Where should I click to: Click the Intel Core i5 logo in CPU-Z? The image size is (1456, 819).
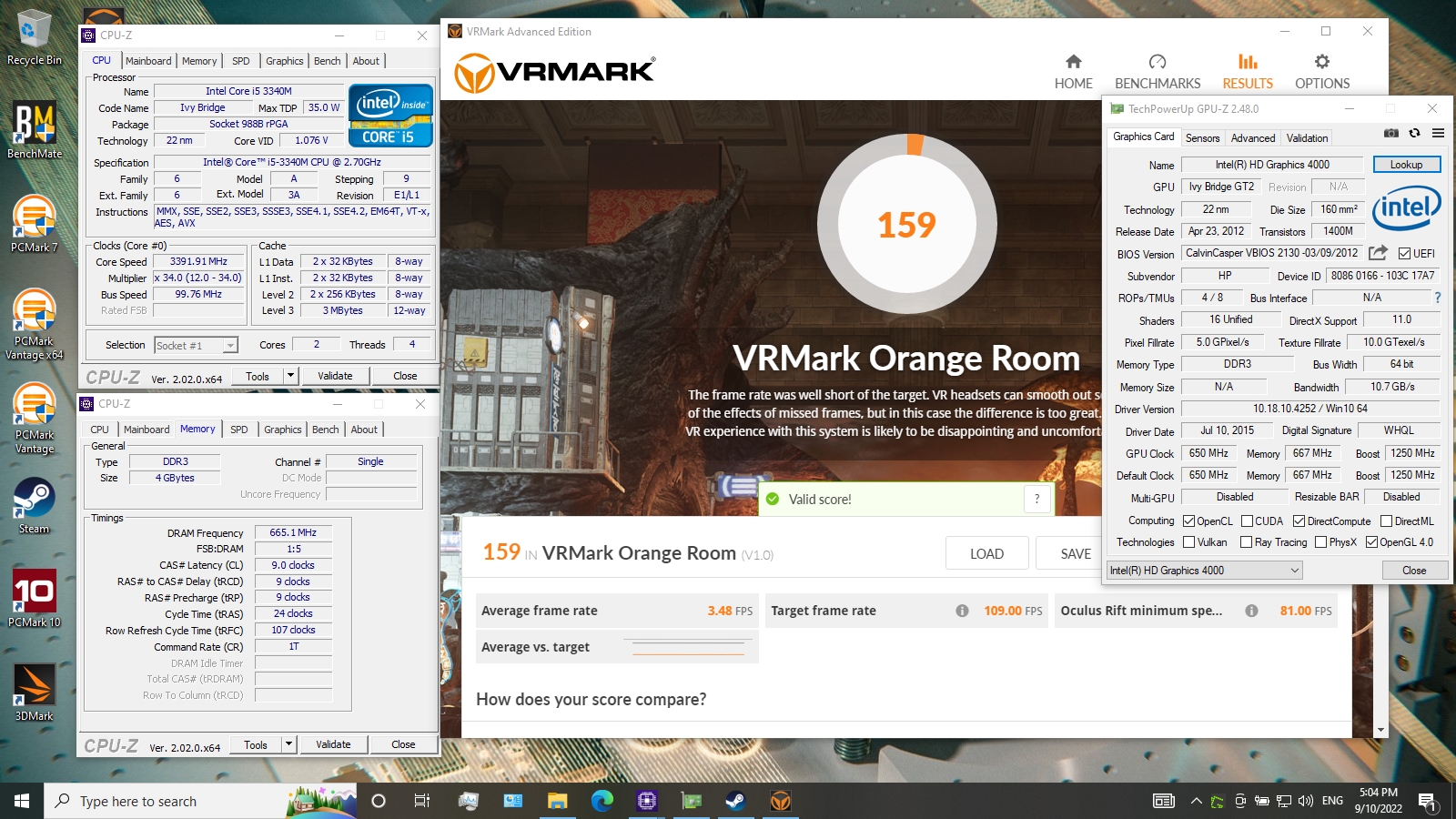point(390,116)
